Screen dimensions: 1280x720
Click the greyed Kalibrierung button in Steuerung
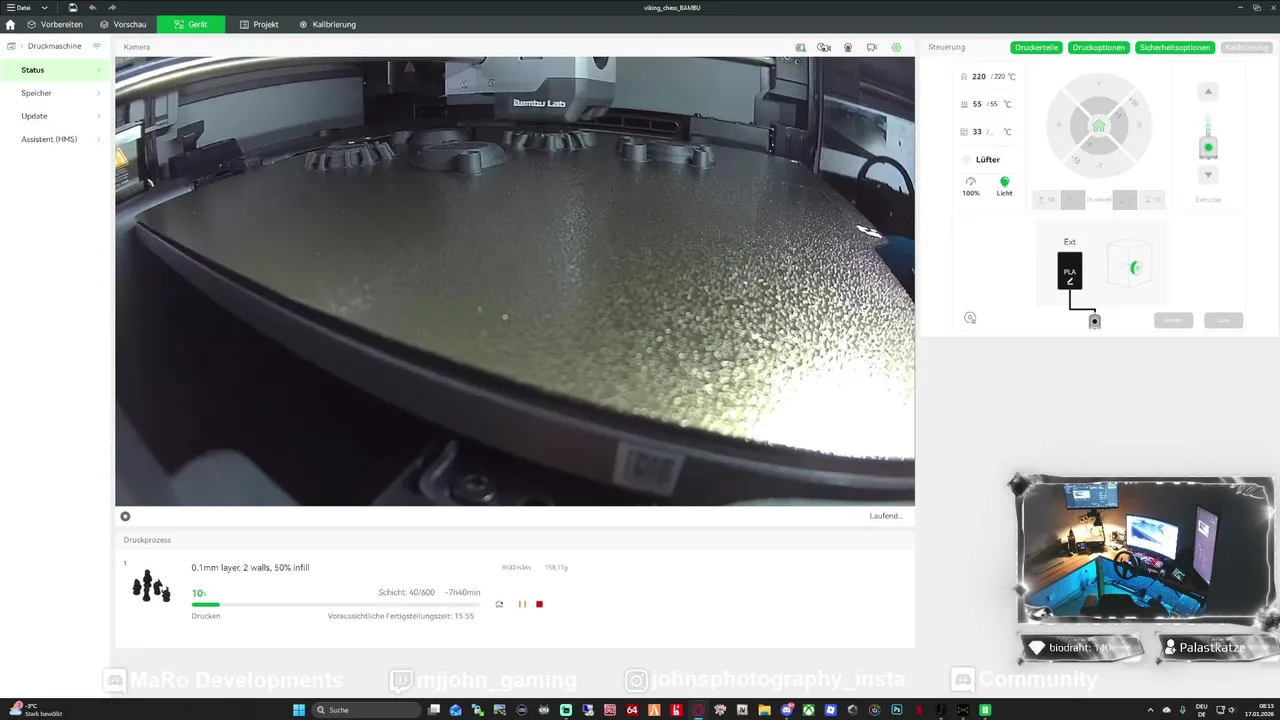1246,47
